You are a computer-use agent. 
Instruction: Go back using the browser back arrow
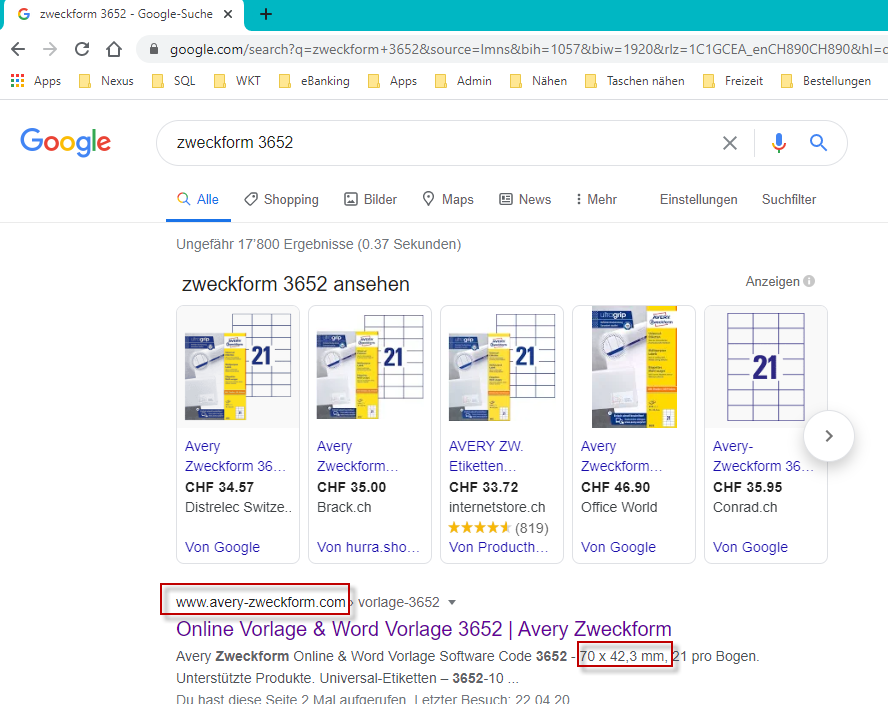(18, 49)
